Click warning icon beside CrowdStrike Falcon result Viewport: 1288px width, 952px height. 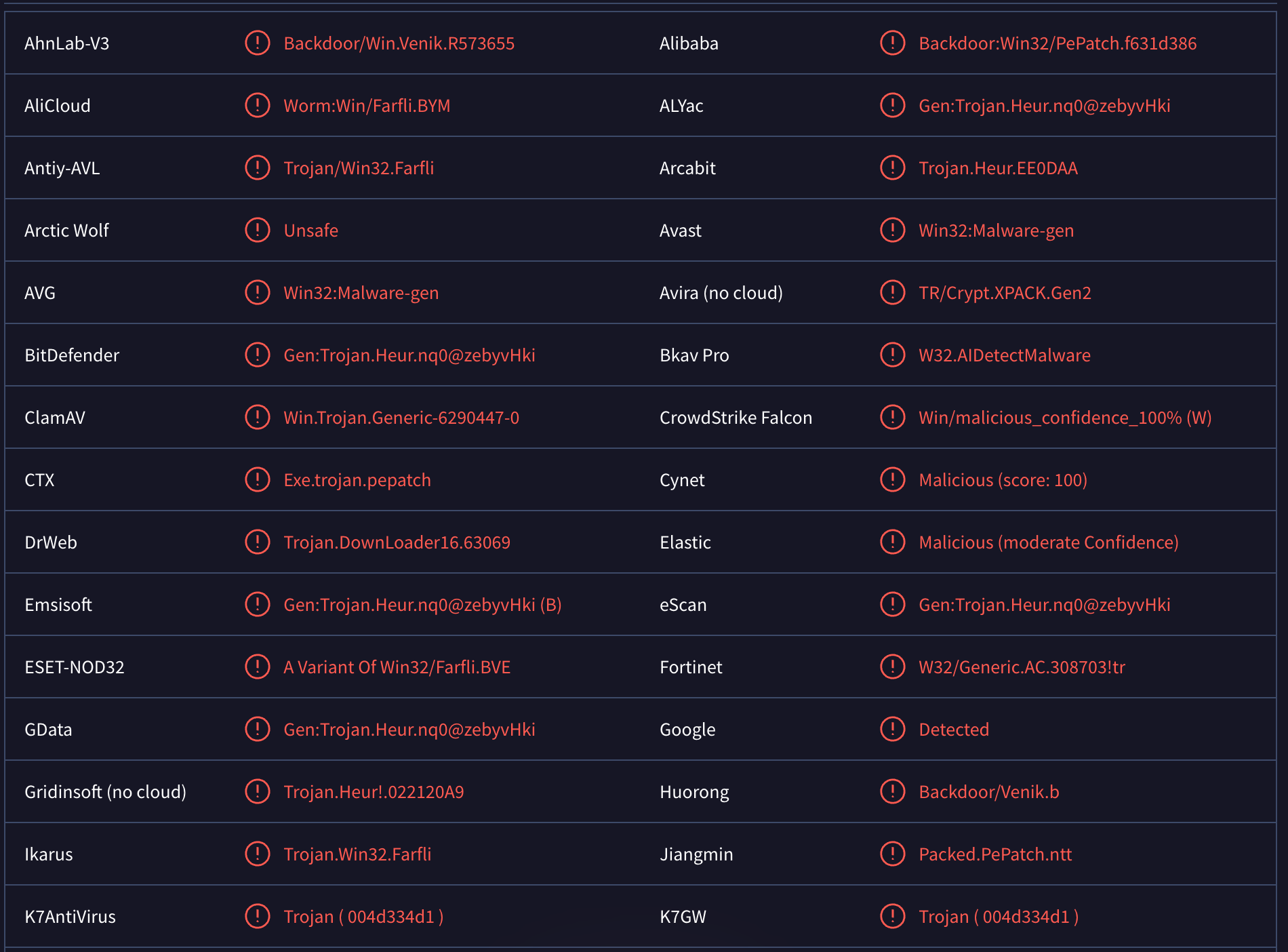pyautogui.click(x=892, y=417)
